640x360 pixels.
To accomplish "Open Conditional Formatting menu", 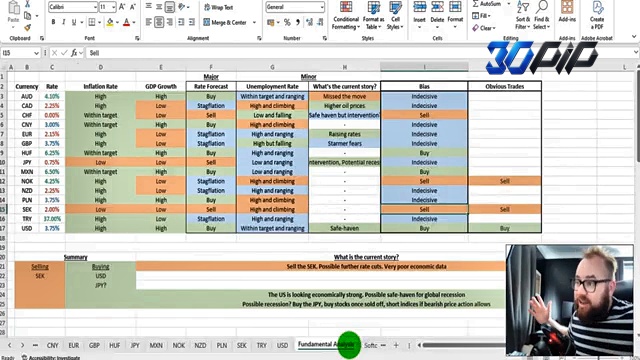I will coord(346,16).
